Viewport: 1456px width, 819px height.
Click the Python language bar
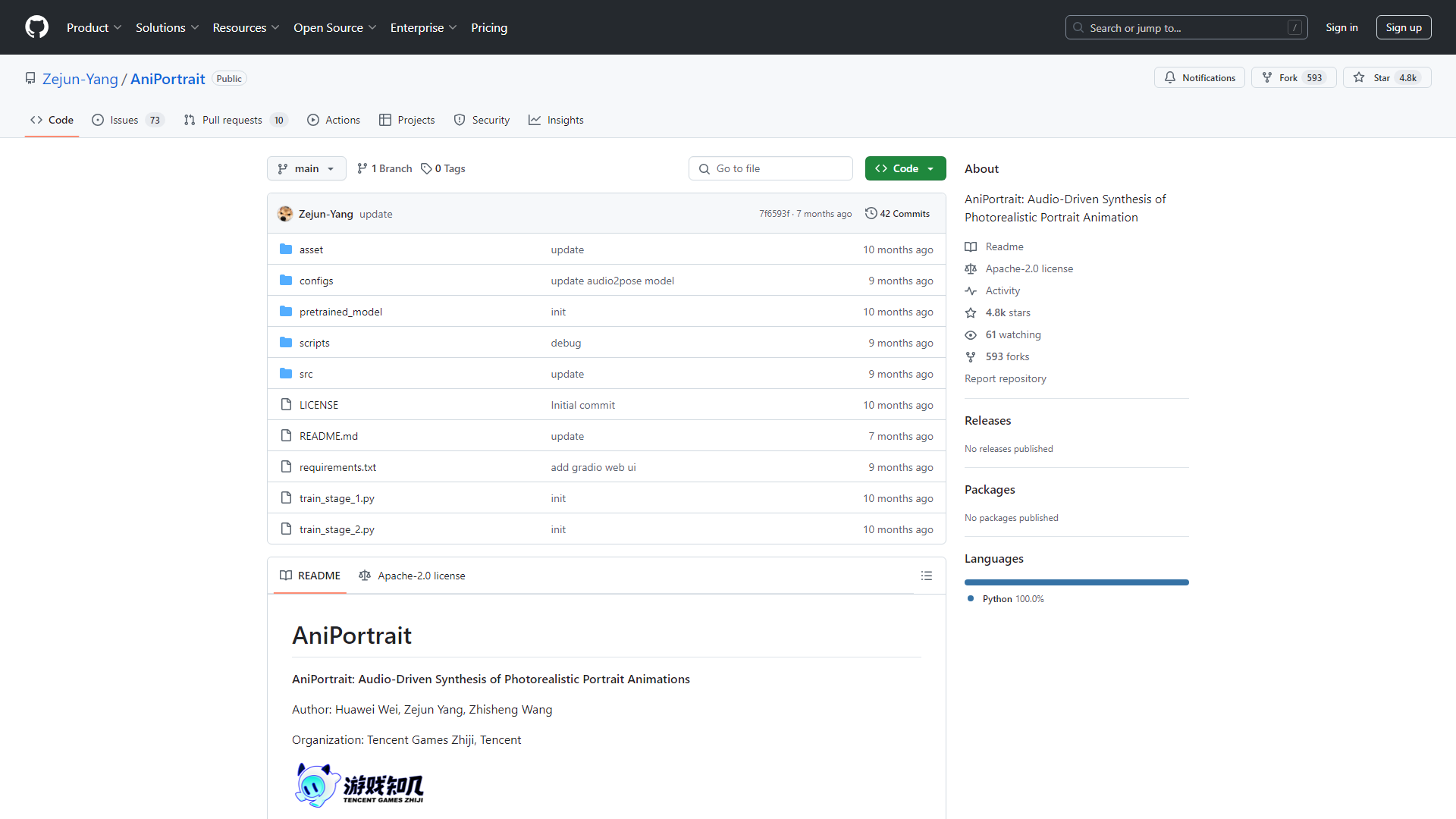pyautogui.click(x=1077, y=582)
